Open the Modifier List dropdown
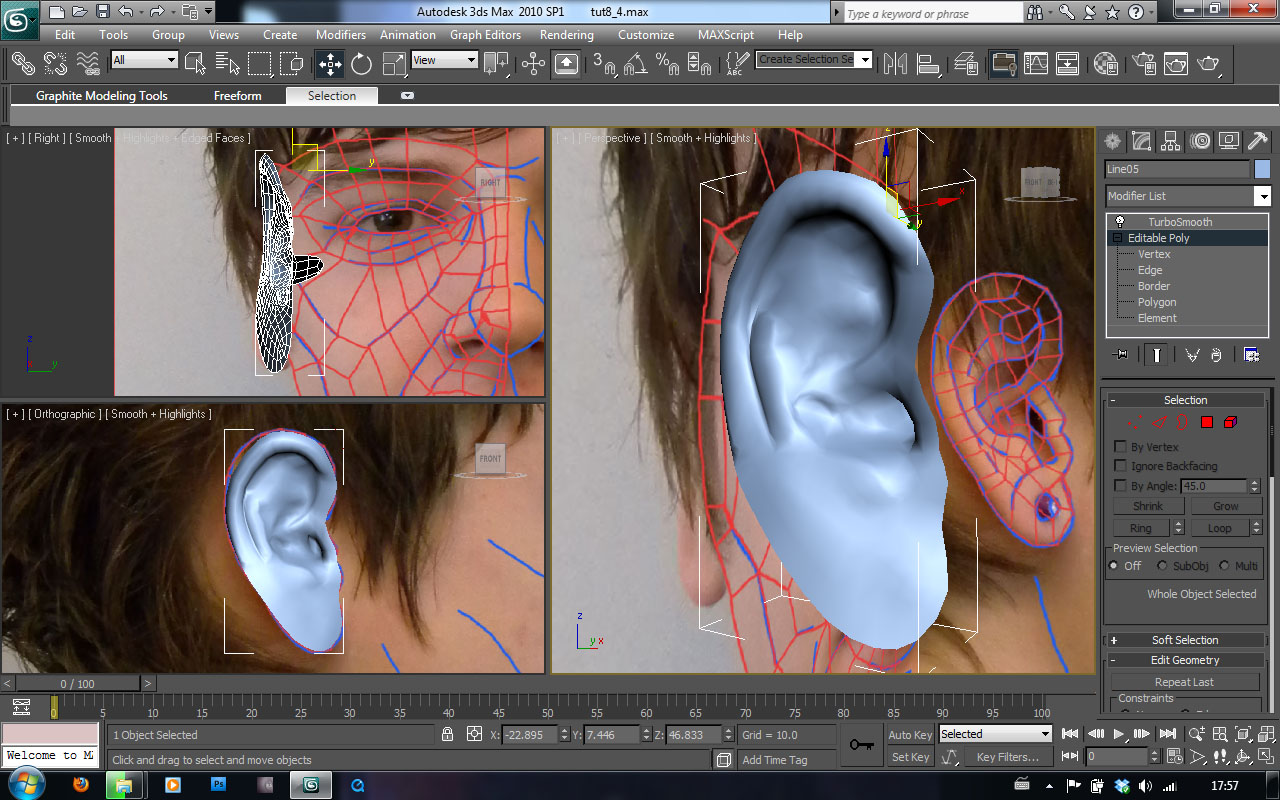Image resolution: width=1280 pixels, height=800 pixels. coord(1263,194)
